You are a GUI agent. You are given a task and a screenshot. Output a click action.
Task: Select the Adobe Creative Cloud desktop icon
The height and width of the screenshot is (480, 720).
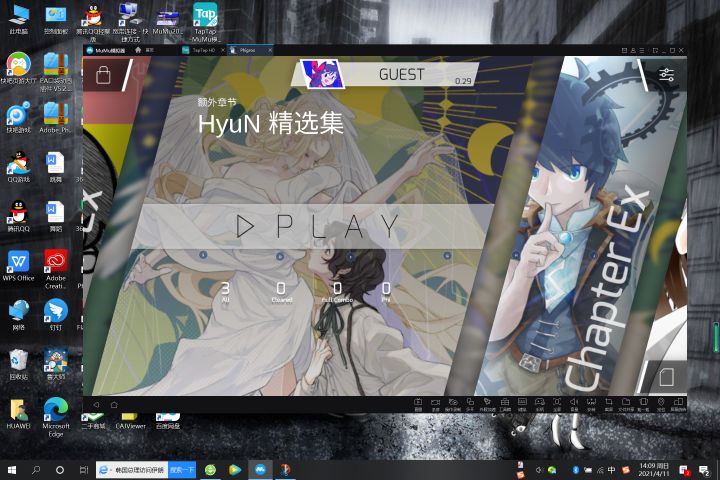tap(56, 269)
